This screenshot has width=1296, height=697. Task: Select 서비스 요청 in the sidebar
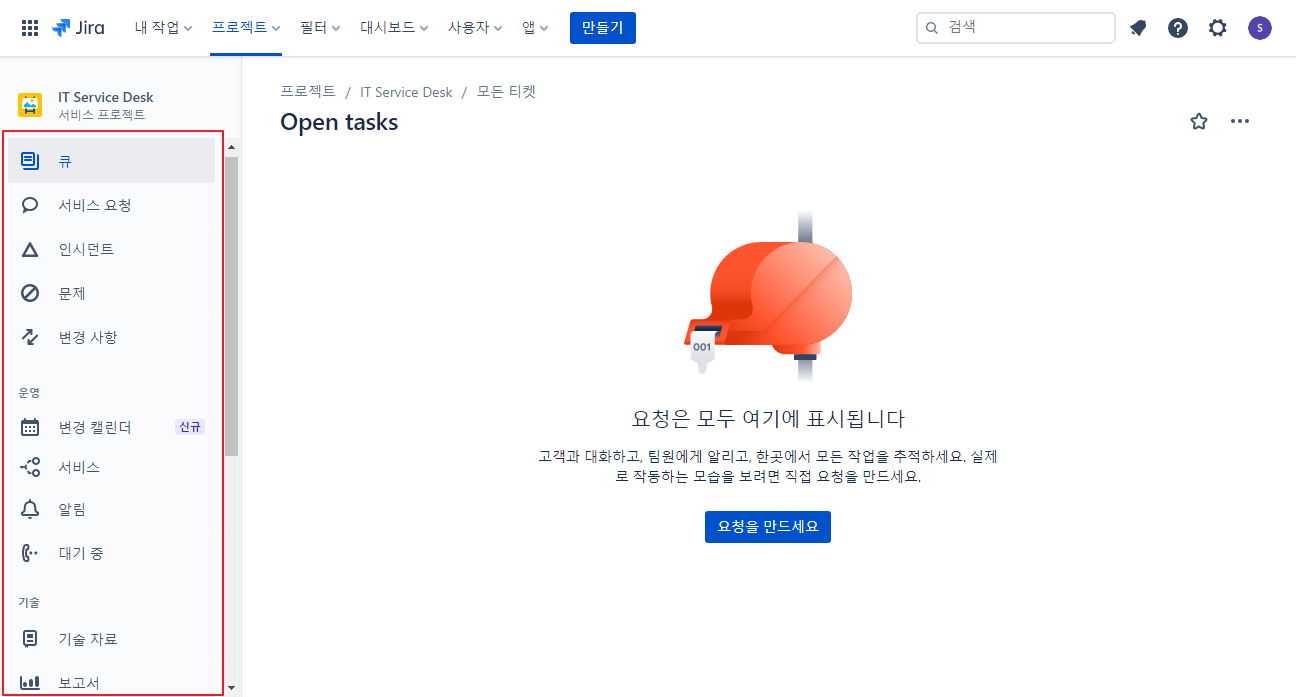click(111, 205)
